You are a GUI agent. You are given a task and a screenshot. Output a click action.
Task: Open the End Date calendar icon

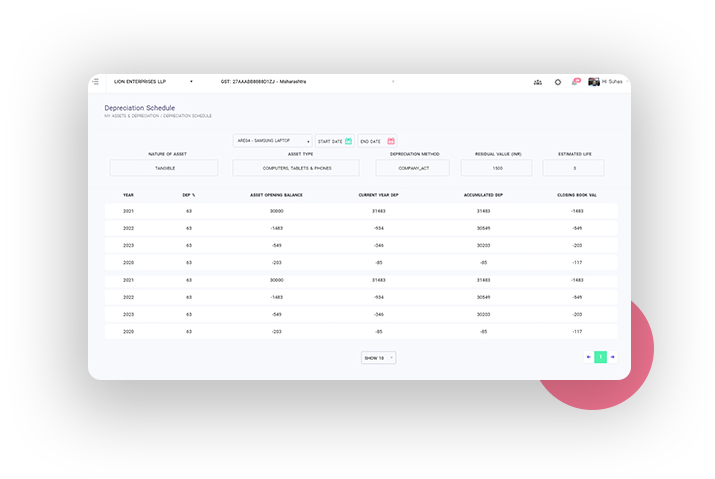pos(391,141)
